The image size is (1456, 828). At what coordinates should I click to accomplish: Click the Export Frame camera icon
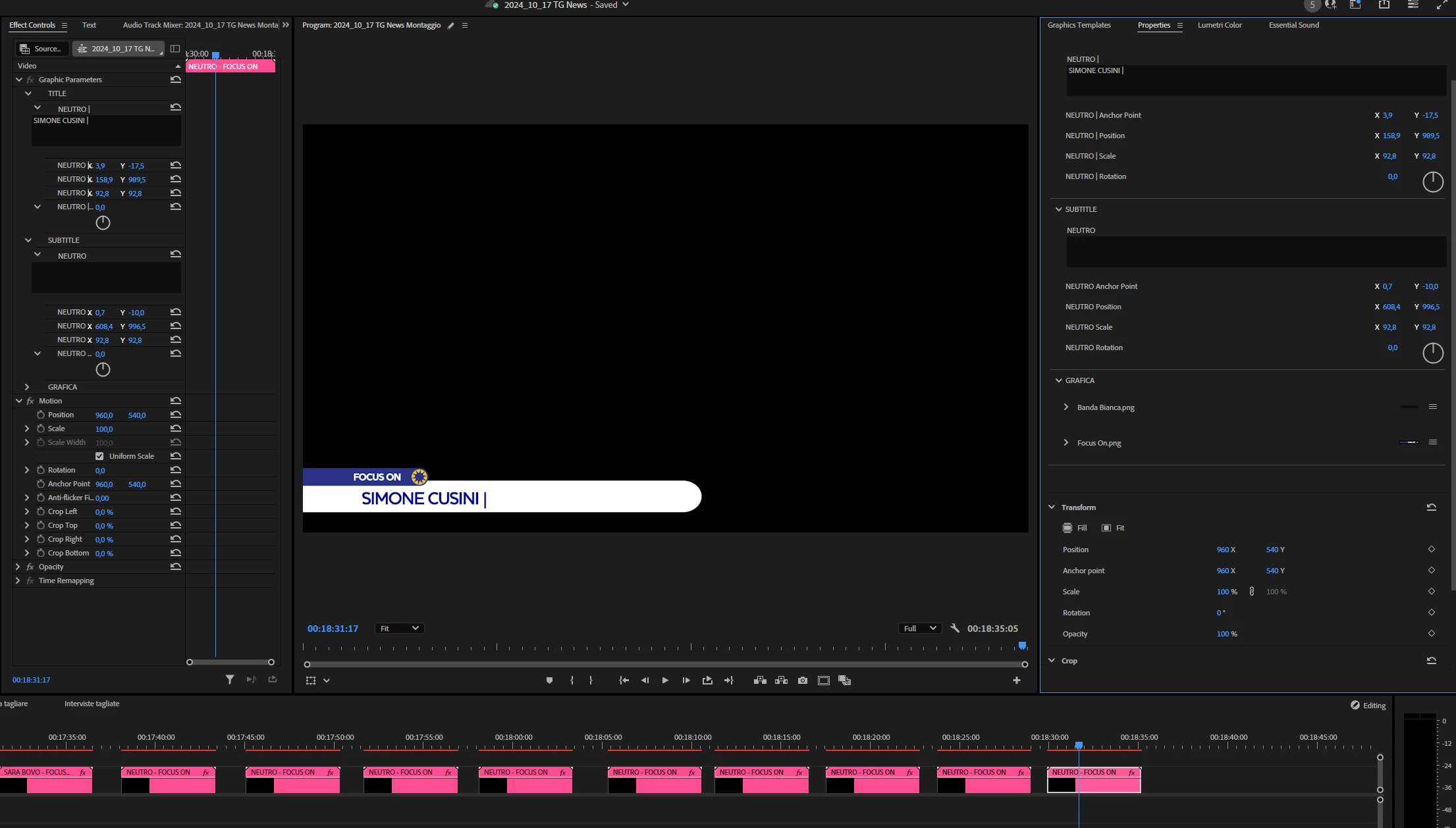(802, 681)
